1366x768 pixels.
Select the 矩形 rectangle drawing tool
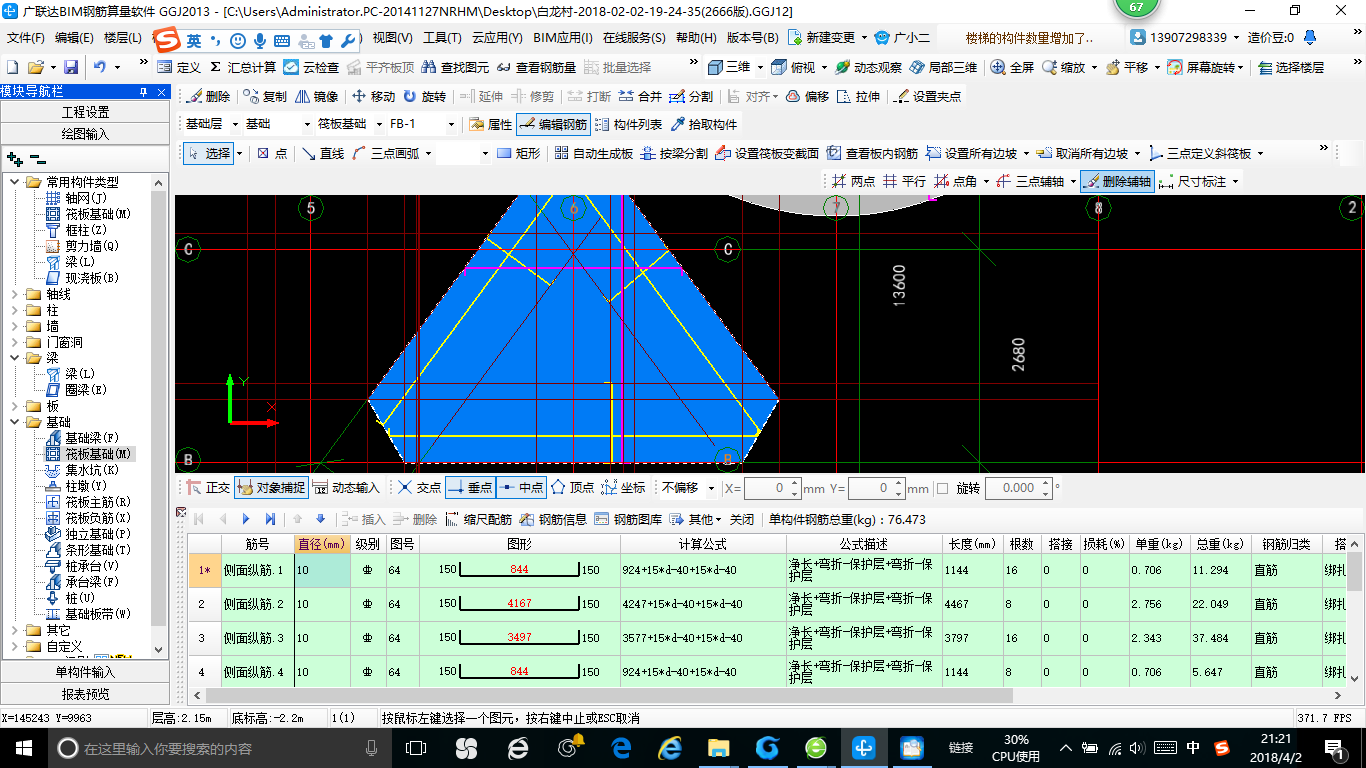(x=518, y=153)
